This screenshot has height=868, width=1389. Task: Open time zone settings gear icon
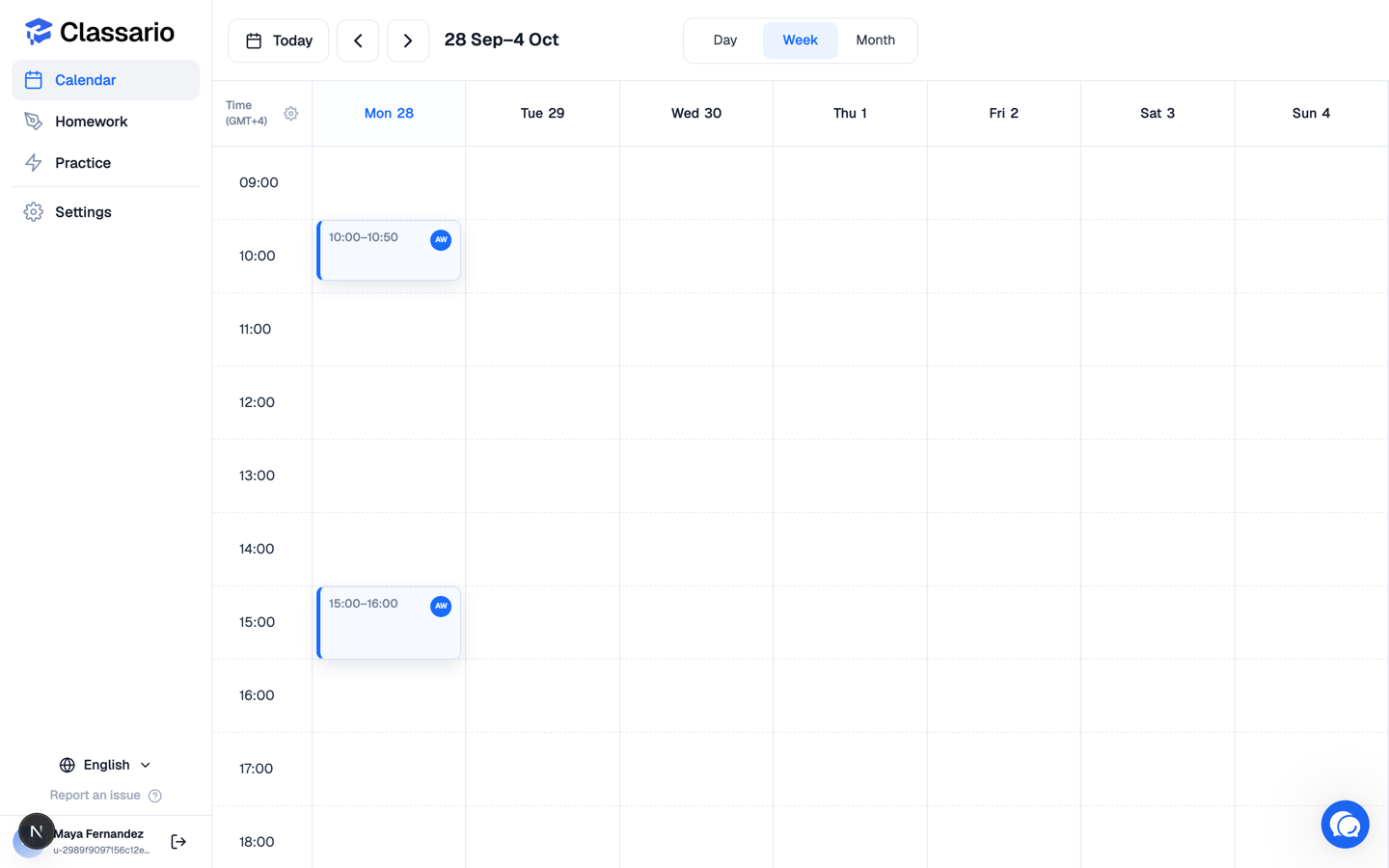pyautogui.click(x=291, y=114)
